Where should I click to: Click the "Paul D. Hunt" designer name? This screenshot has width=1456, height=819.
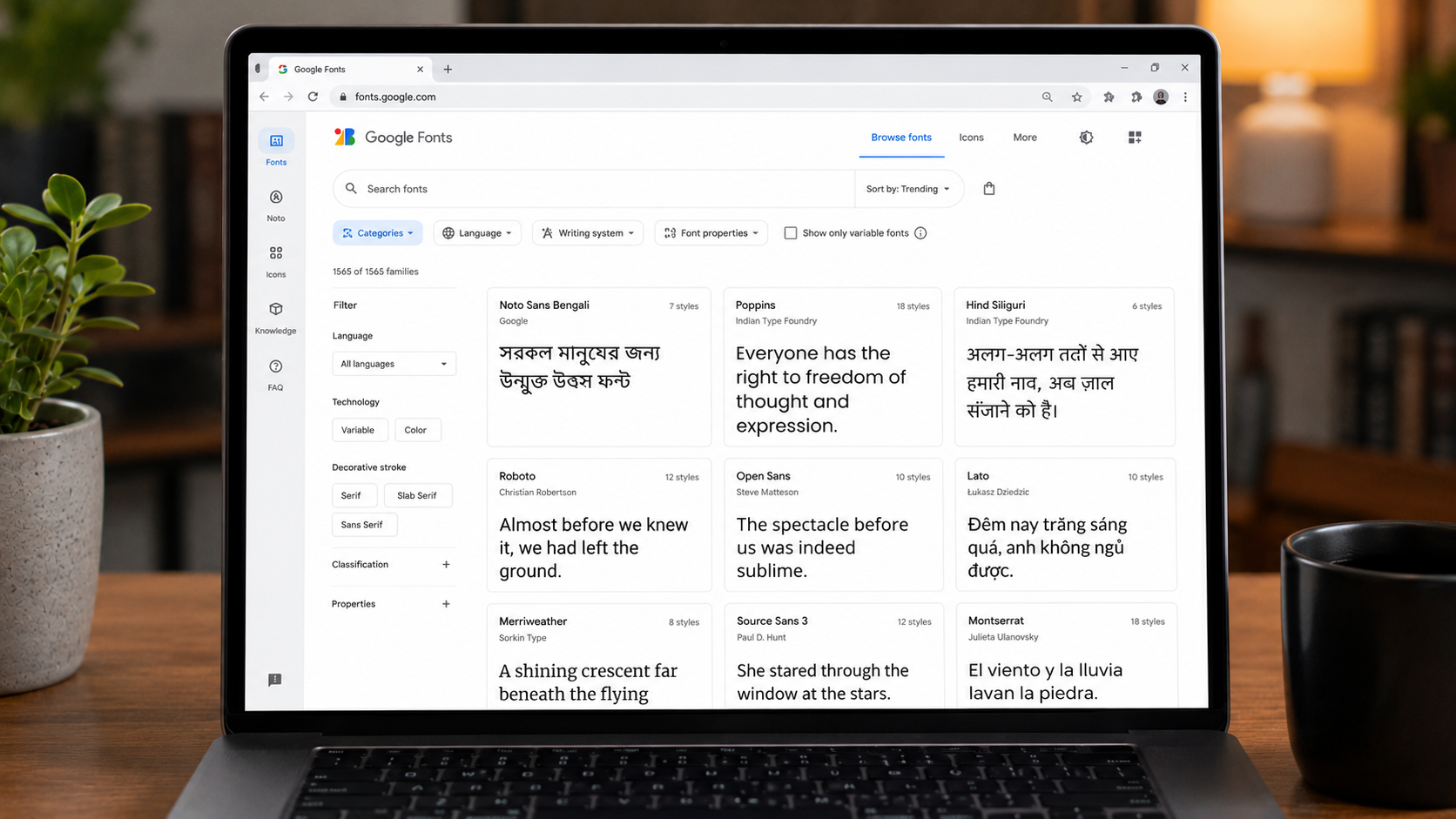761,638
